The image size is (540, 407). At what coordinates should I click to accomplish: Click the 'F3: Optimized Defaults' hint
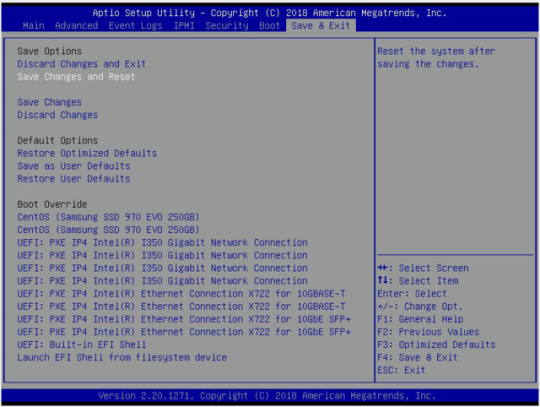436,344
